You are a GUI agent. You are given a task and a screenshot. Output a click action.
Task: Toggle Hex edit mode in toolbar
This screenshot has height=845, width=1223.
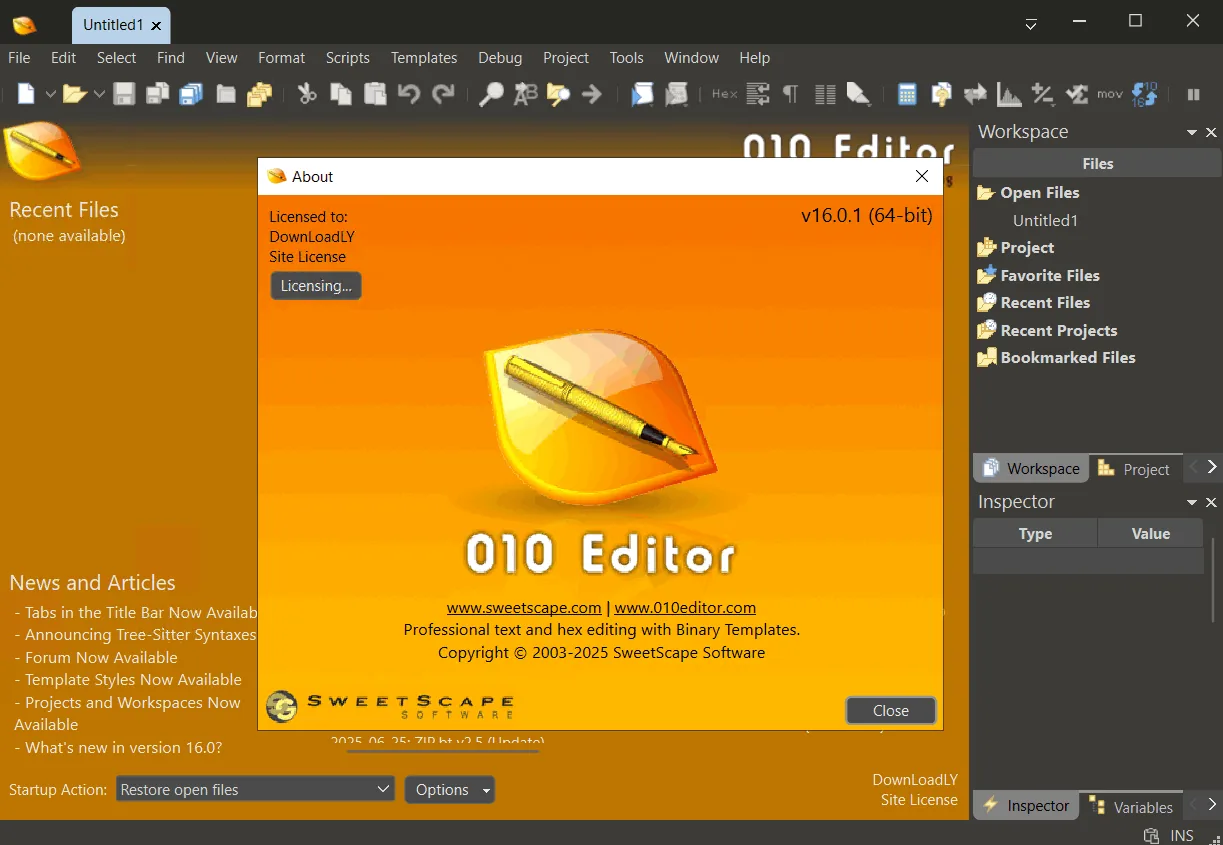coord(724,94)
